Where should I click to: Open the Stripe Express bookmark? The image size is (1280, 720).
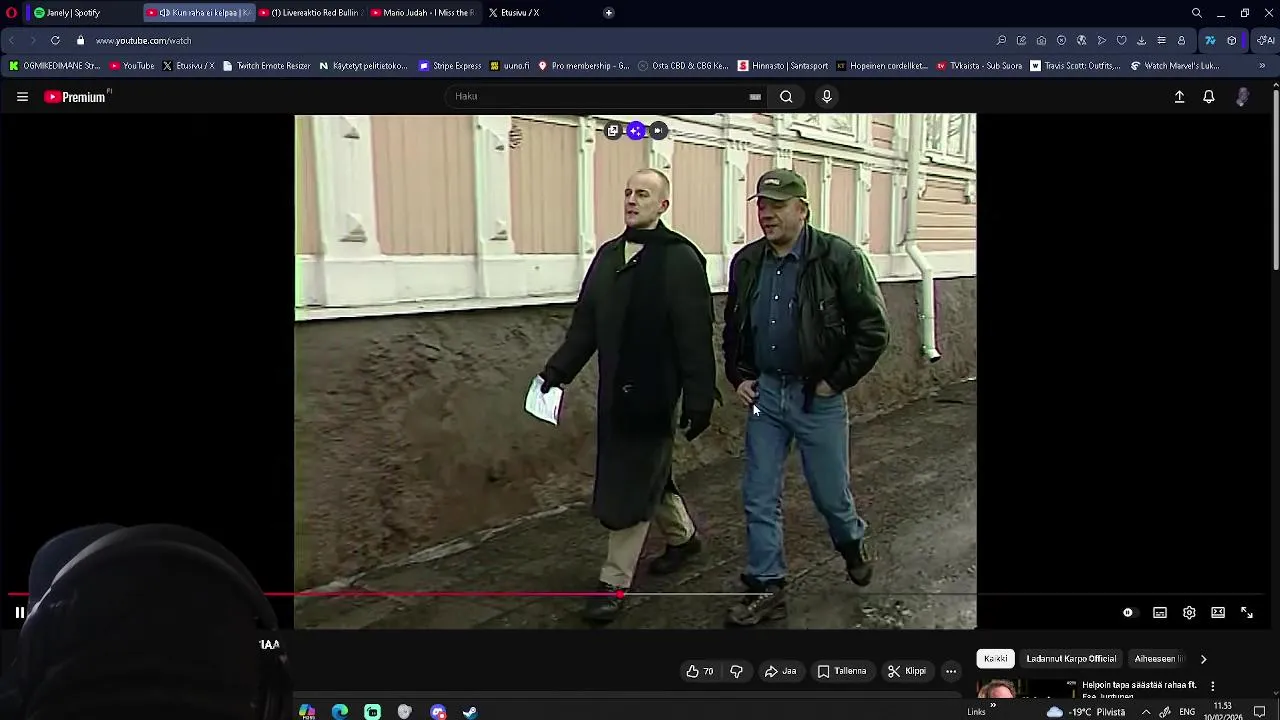tap(451, 66)
